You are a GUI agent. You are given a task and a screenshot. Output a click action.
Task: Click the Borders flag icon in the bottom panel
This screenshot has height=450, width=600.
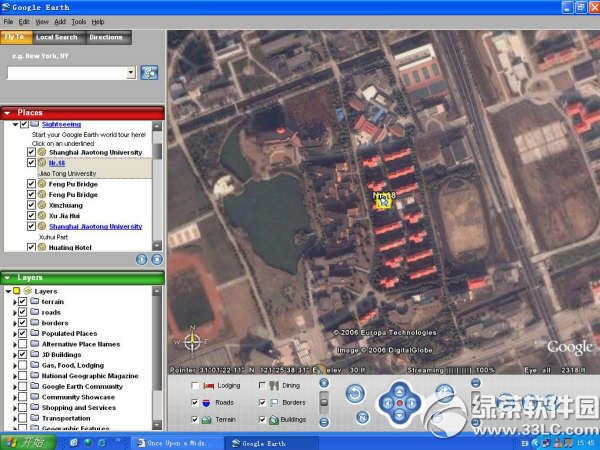[274, 403]
